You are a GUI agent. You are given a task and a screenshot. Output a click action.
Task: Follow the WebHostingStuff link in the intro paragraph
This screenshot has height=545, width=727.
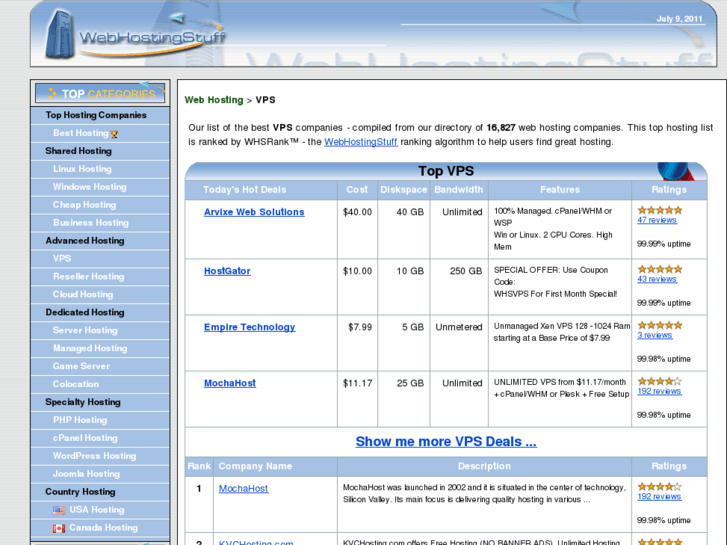coord(361,142)
